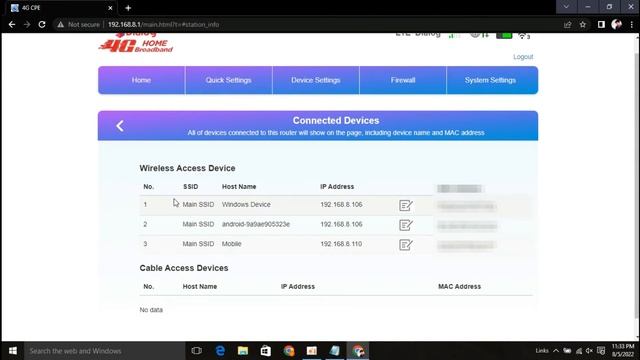The image size is (640, 360).
Task: Select the android-9a9ae905323e host name
Action: click(x=256, y=224)
